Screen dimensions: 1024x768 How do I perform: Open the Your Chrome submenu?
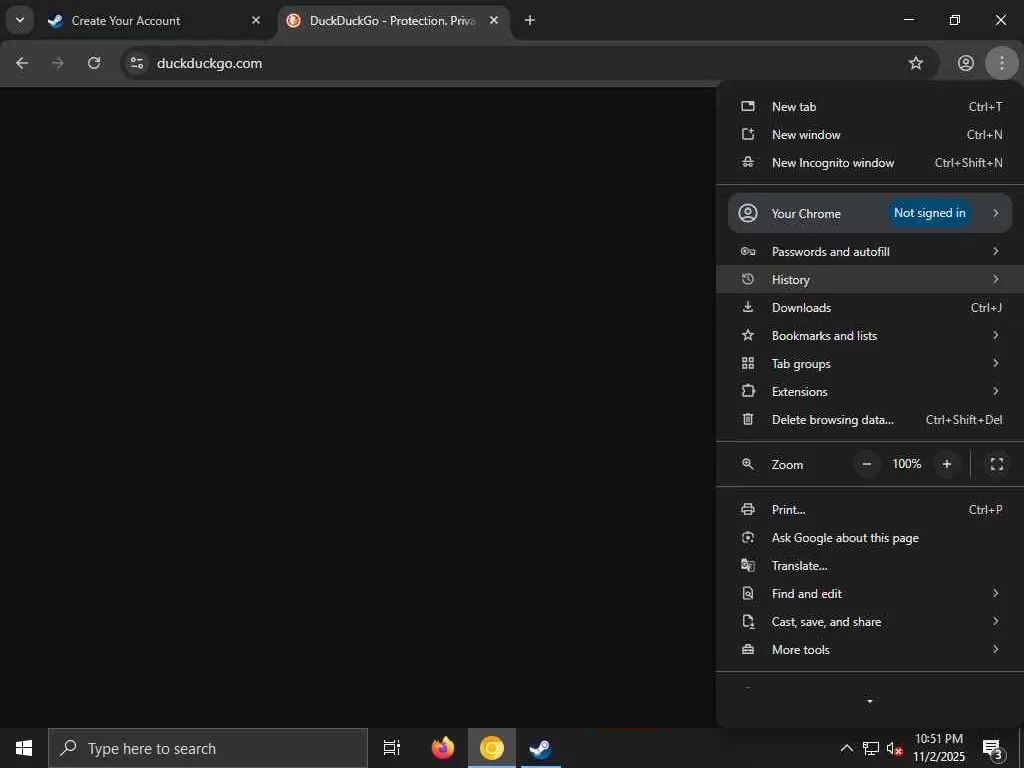[870, 213]
